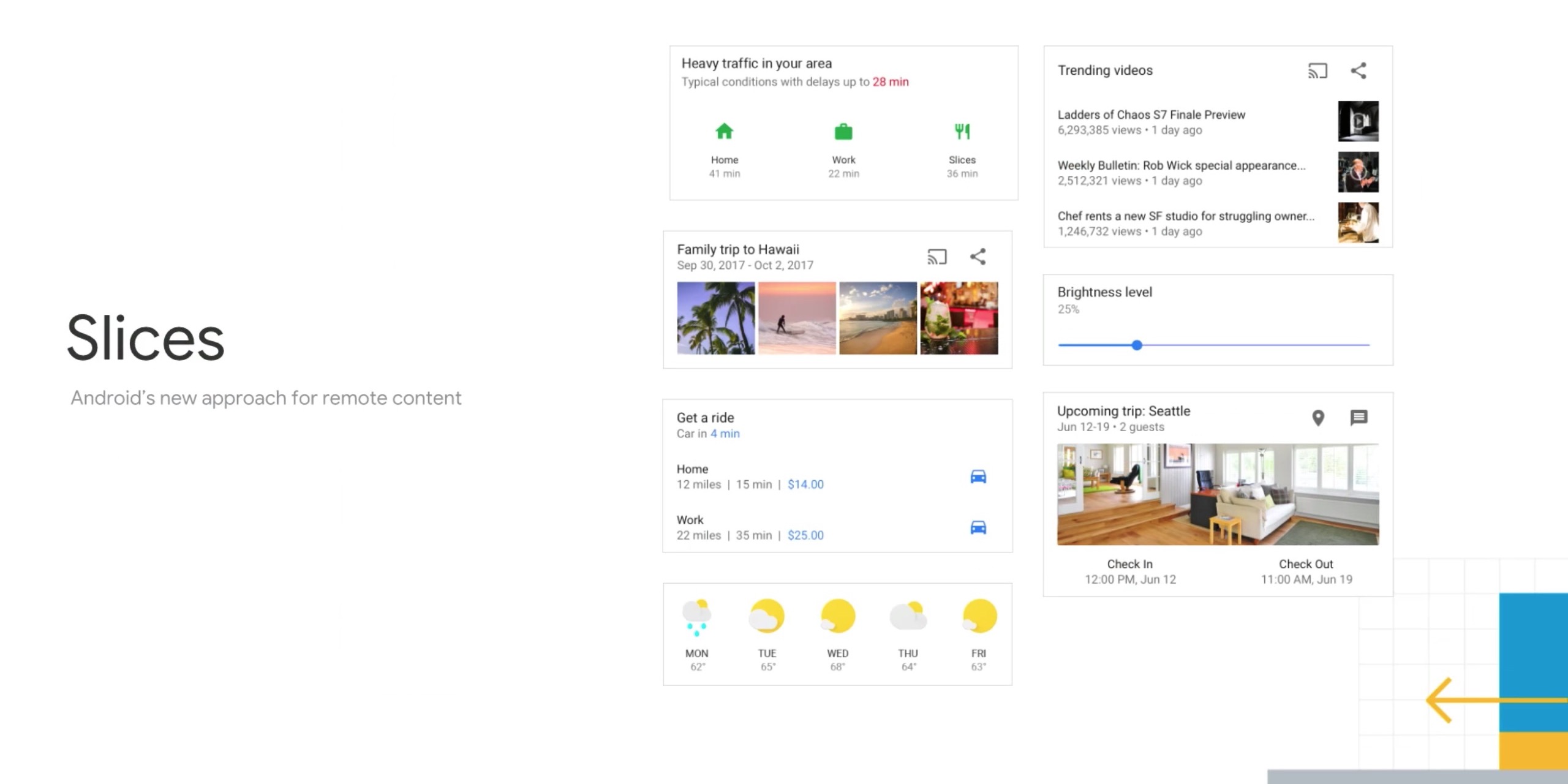Viewport: 1568px width, 784px height.
Task: Click the Chef video thumbnail in Trending videos
Action: [x=1359, y=223]
